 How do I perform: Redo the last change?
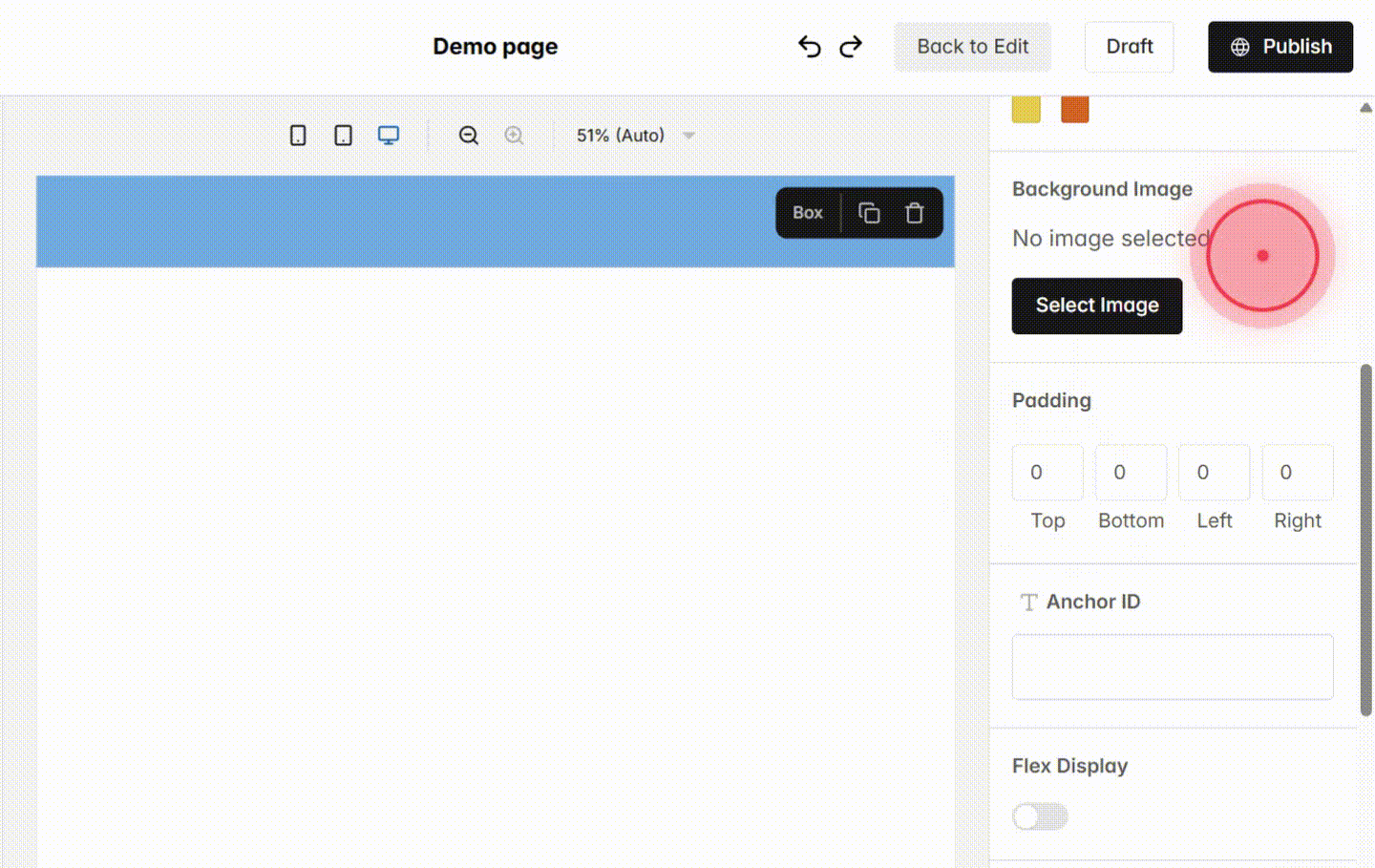coord(850,46)
